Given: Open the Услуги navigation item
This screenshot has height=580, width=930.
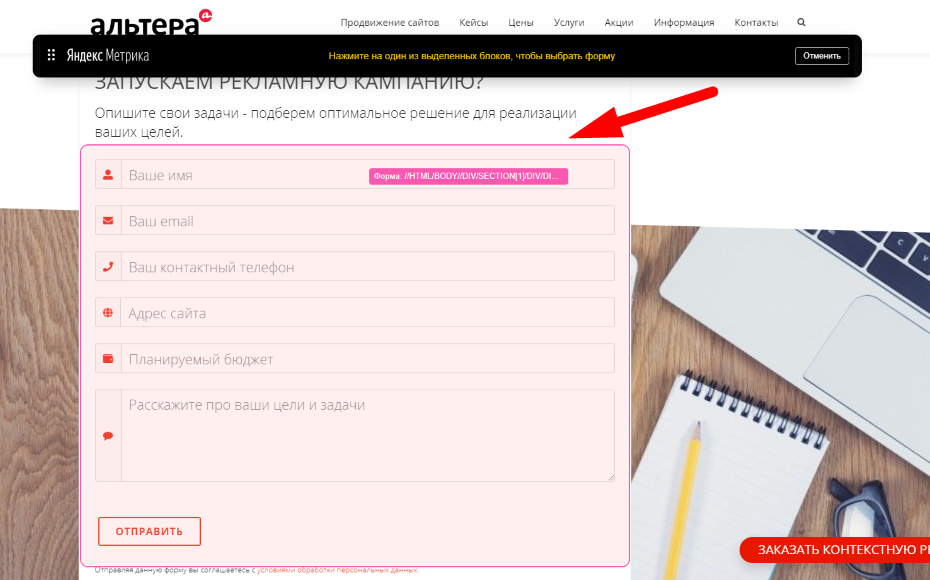Looking at the screenshot, I should click(569, 23).
